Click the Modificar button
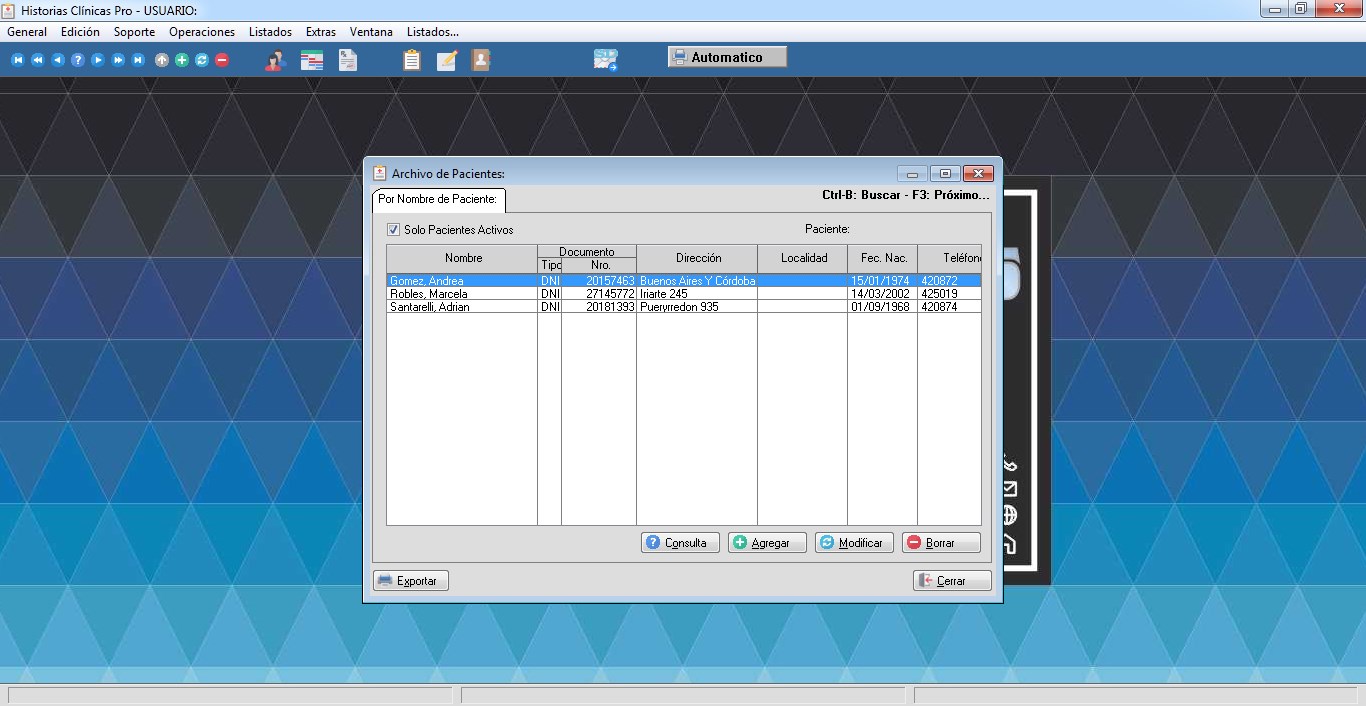 [853, 543]
